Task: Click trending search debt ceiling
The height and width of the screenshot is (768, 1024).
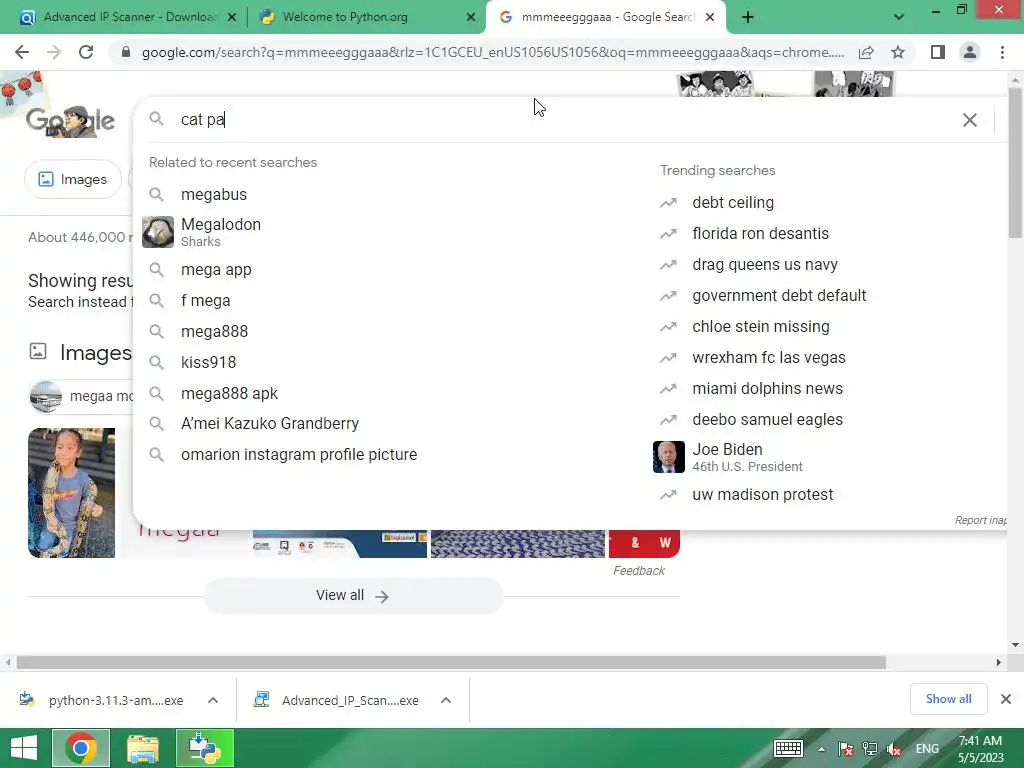Action: 733,202
